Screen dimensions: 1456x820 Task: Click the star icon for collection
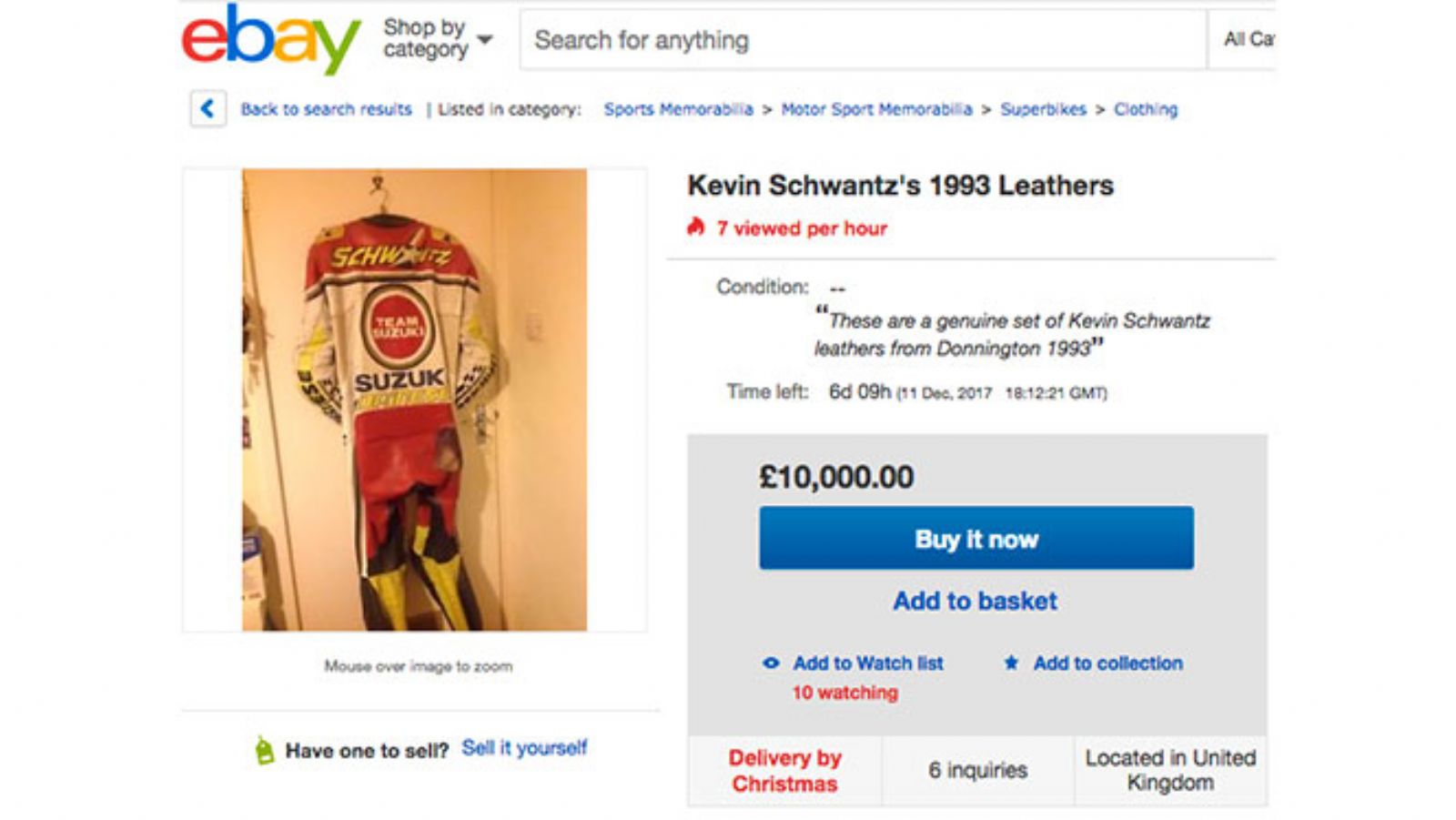tap(1011, 663)
